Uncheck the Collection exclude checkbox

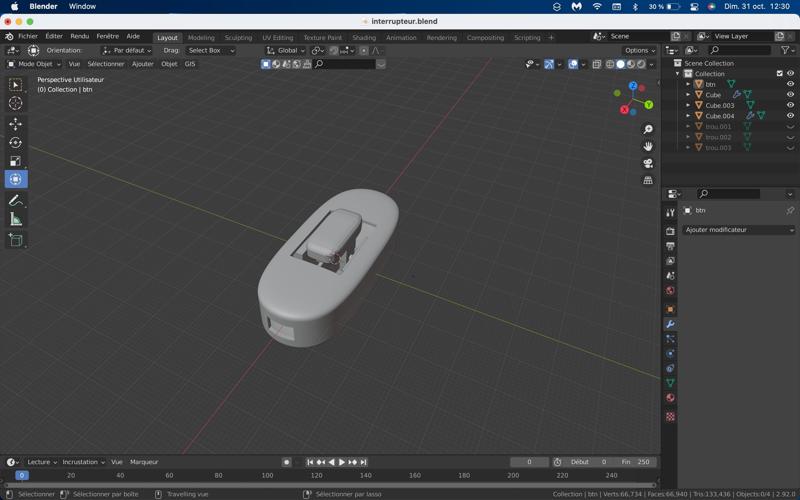[780, 73]
